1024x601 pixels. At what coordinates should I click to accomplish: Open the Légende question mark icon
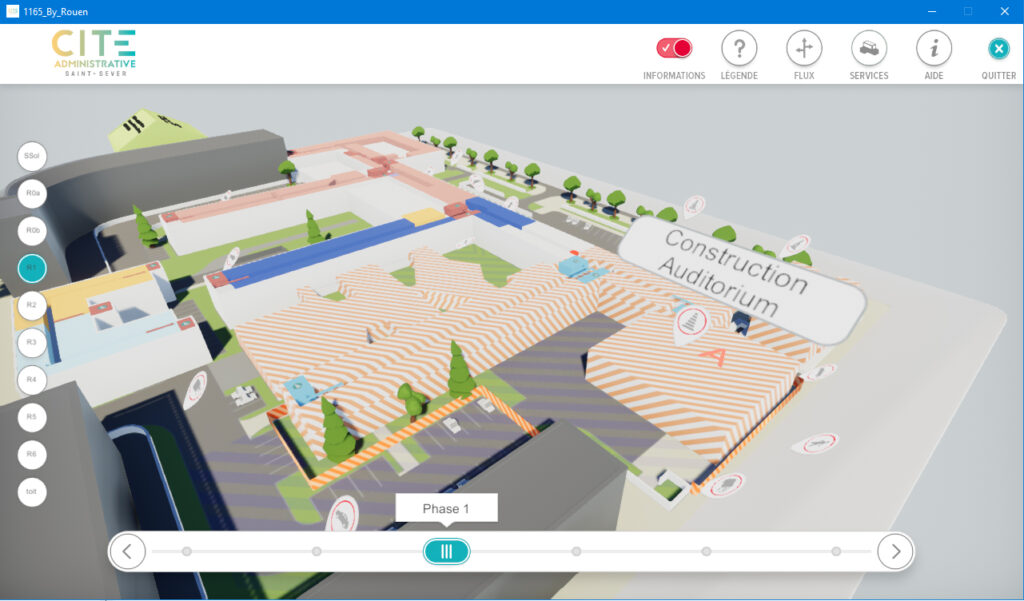(x=739, y=48)
